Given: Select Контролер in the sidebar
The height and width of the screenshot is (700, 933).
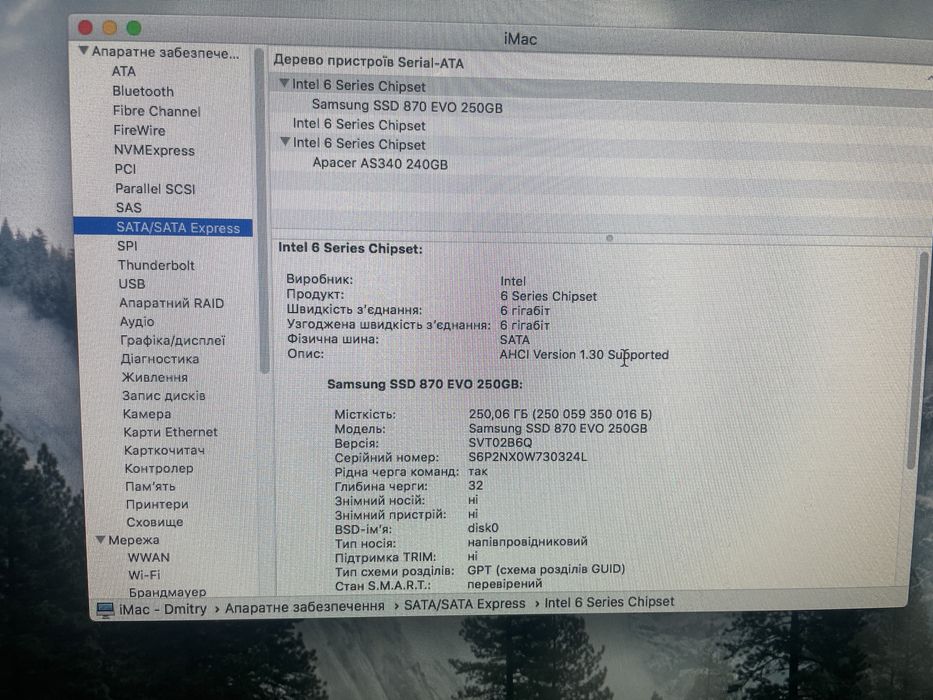Looking at the screenshot, I should [x=159, y=468].
